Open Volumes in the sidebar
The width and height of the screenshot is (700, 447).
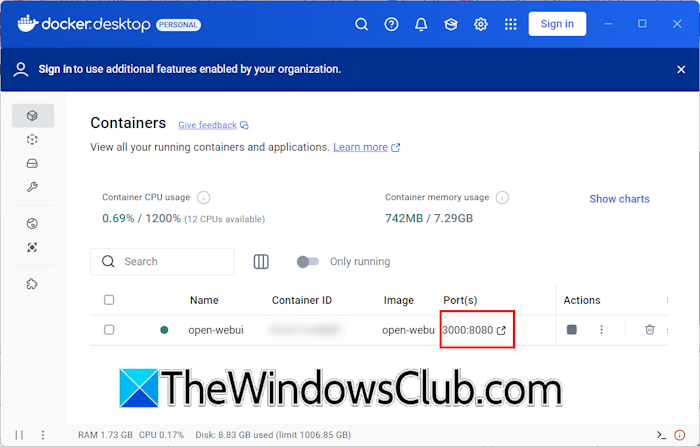point(32,163)
